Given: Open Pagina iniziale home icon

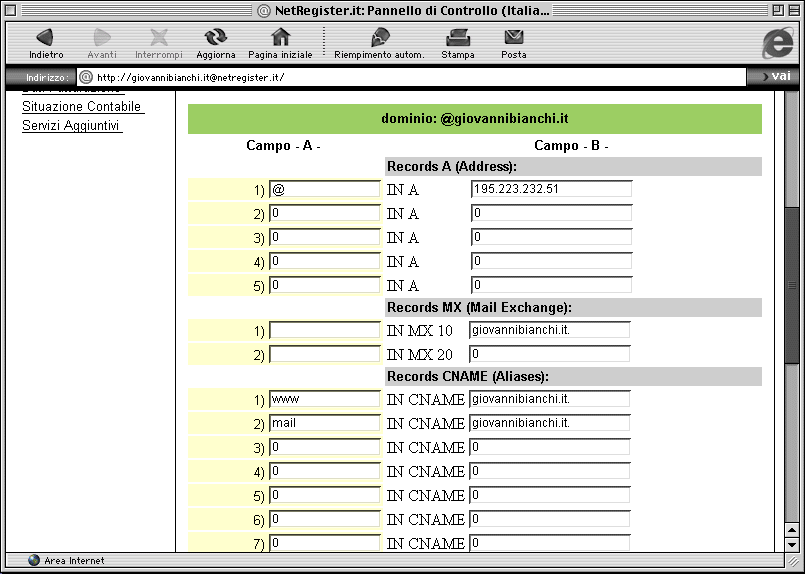Looking at the screenshot, I should point(280,37).
